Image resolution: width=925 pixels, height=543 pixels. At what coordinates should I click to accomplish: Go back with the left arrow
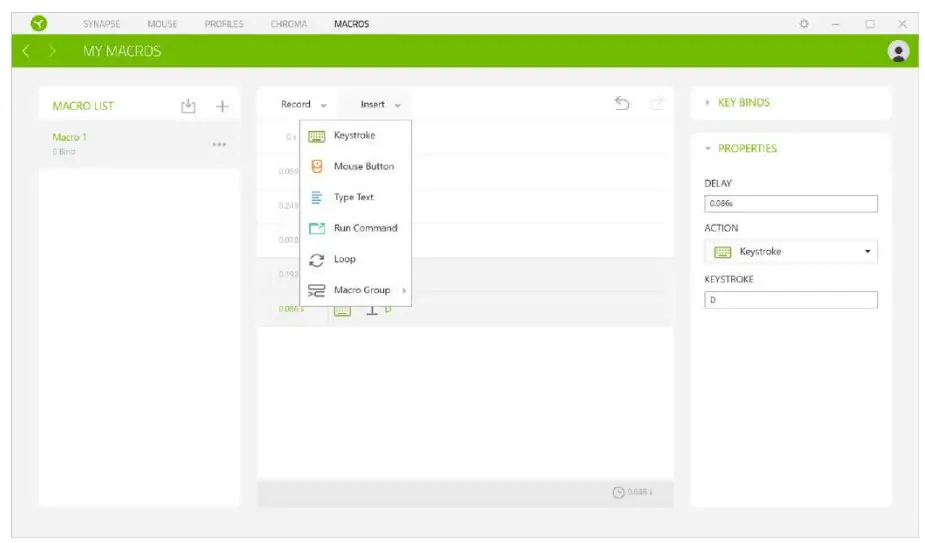coord(26,51)
